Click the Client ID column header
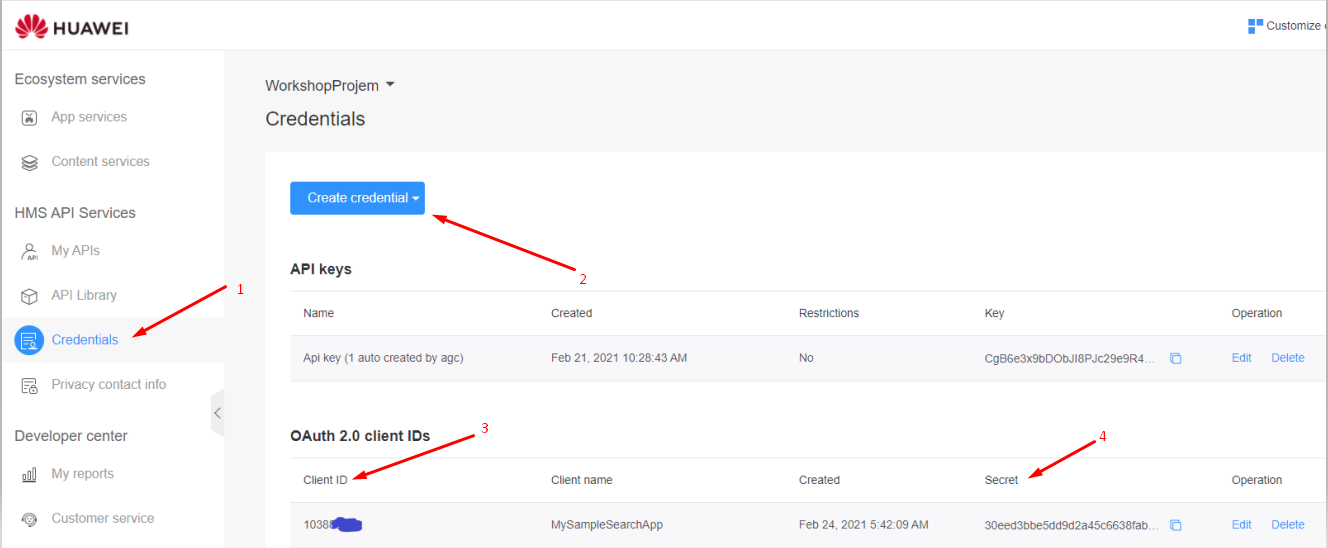This screenshot has width=1328, height=548. [x=325, y=480]
